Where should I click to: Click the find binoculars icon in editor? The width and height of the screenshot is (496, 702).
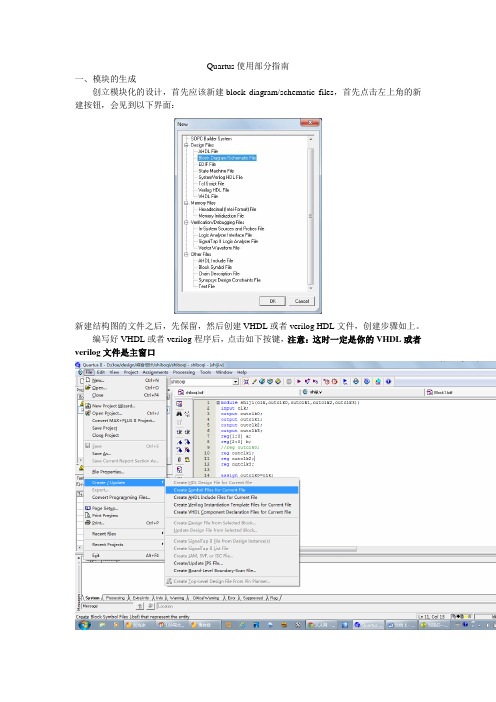pos(179,414)
